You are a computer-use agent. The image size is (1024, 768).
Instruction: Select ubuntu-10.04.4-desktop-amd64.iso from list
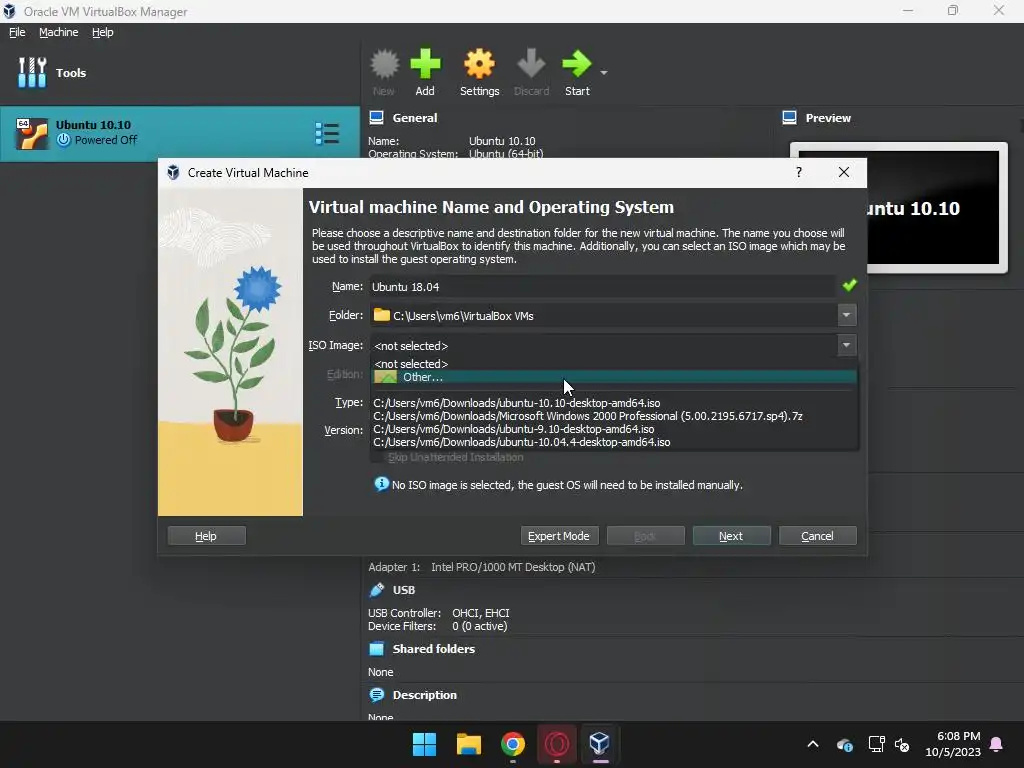coord(614,442)
